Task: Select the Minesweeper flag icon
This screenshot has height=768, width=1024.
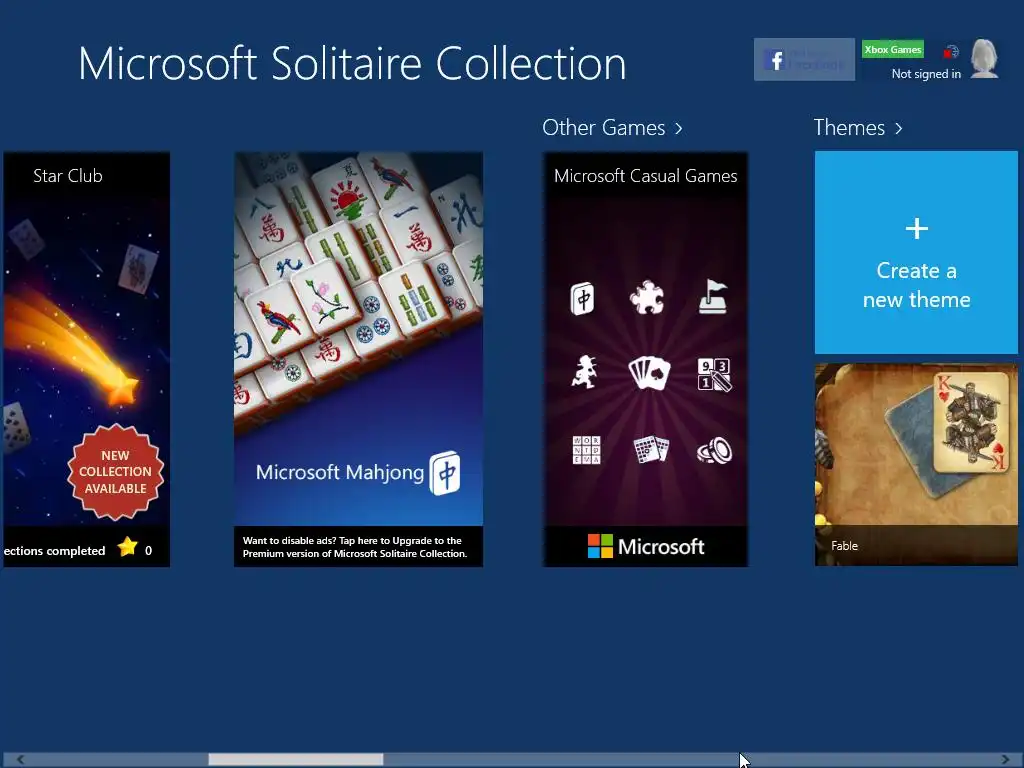Action: point(712,297)
